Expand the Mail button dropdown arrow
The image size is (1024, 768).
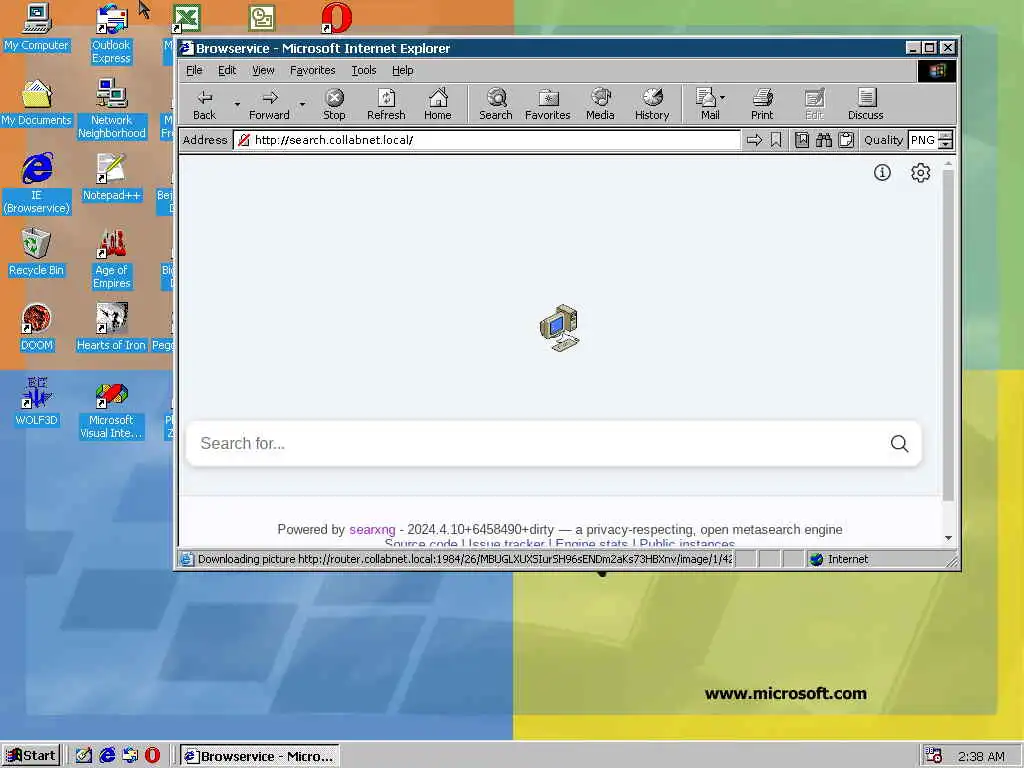722,97
